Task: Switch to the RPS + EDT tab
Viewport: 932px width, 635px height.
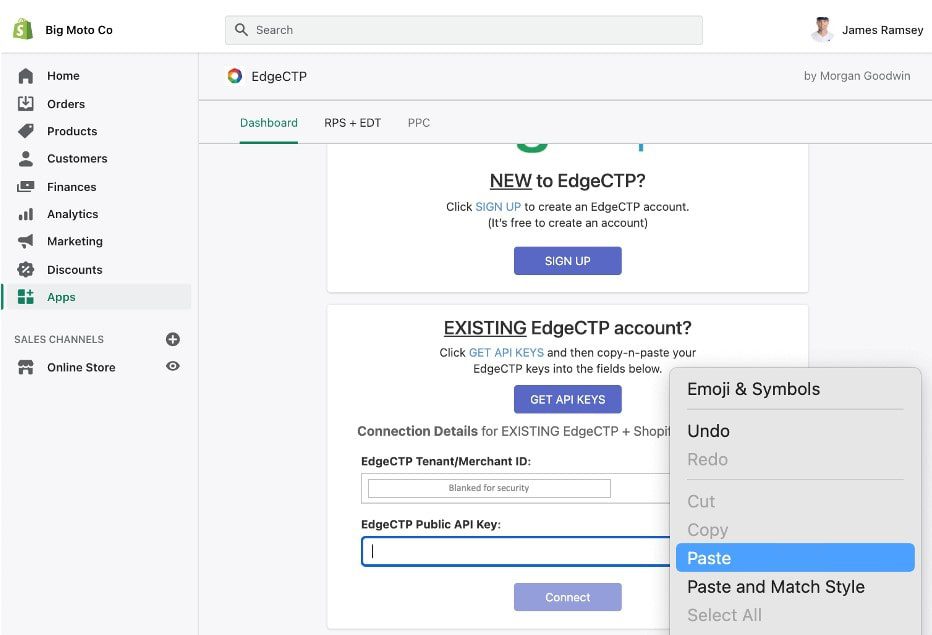Action: (x=352, y=122)
